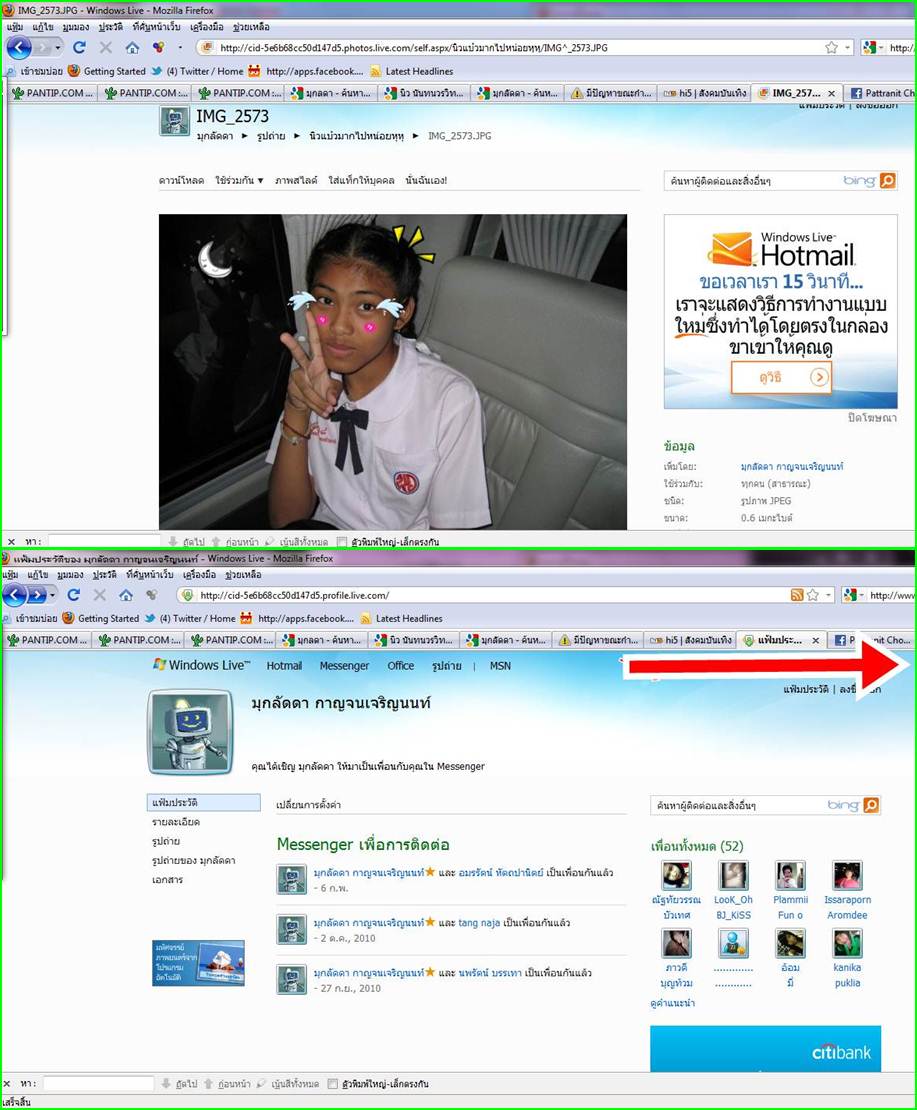This screenshot has height=1110, width=917.
Task: Go back in the top Firefox window
Action: coord(19,47)
